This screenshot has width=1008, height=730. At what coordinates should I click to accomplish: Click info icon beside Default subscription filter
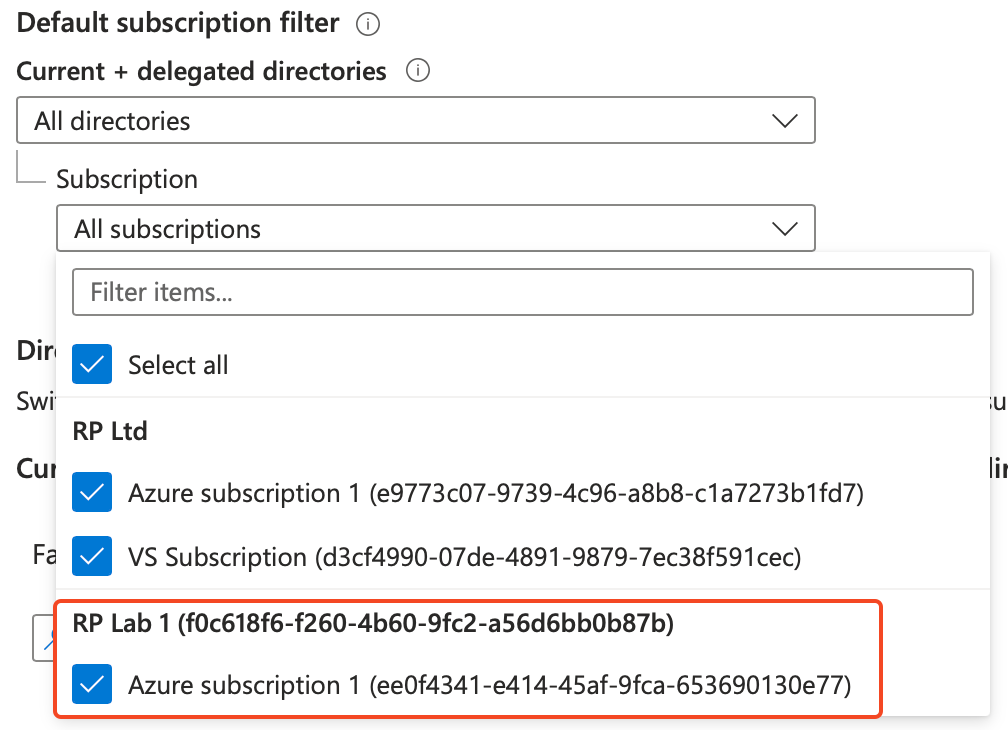tap(368, 24)
